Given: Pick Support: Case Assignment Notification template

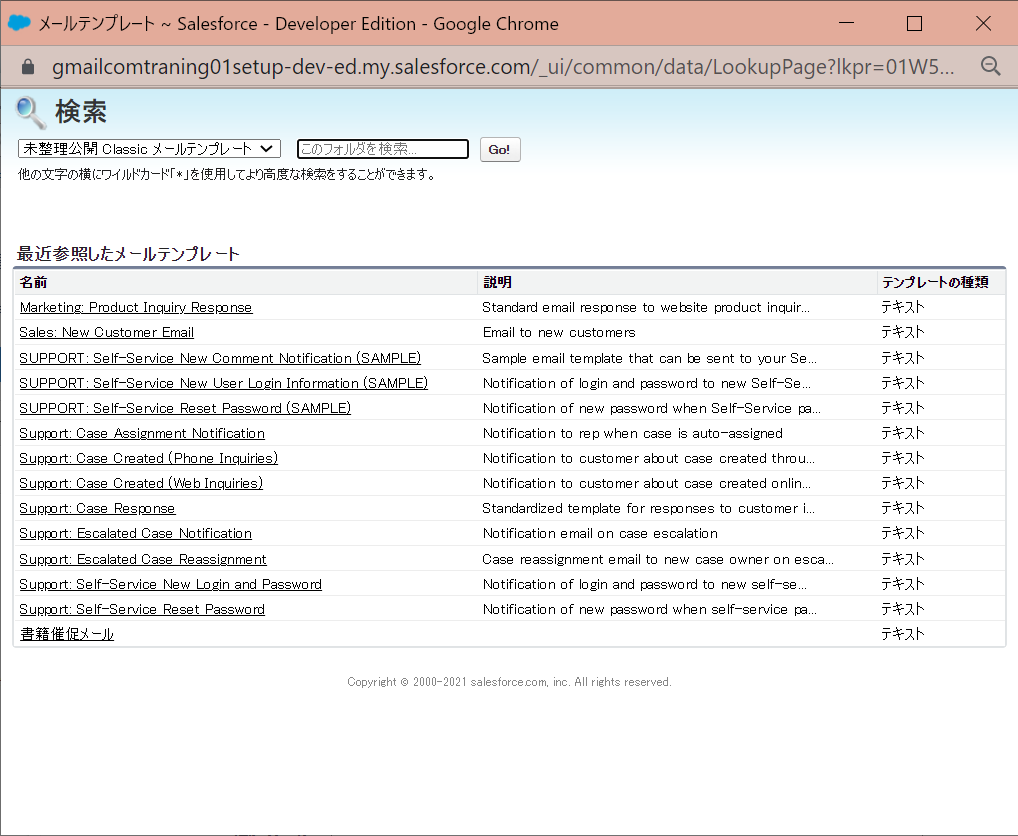Looking at the screenshot, I should [142, 433].
